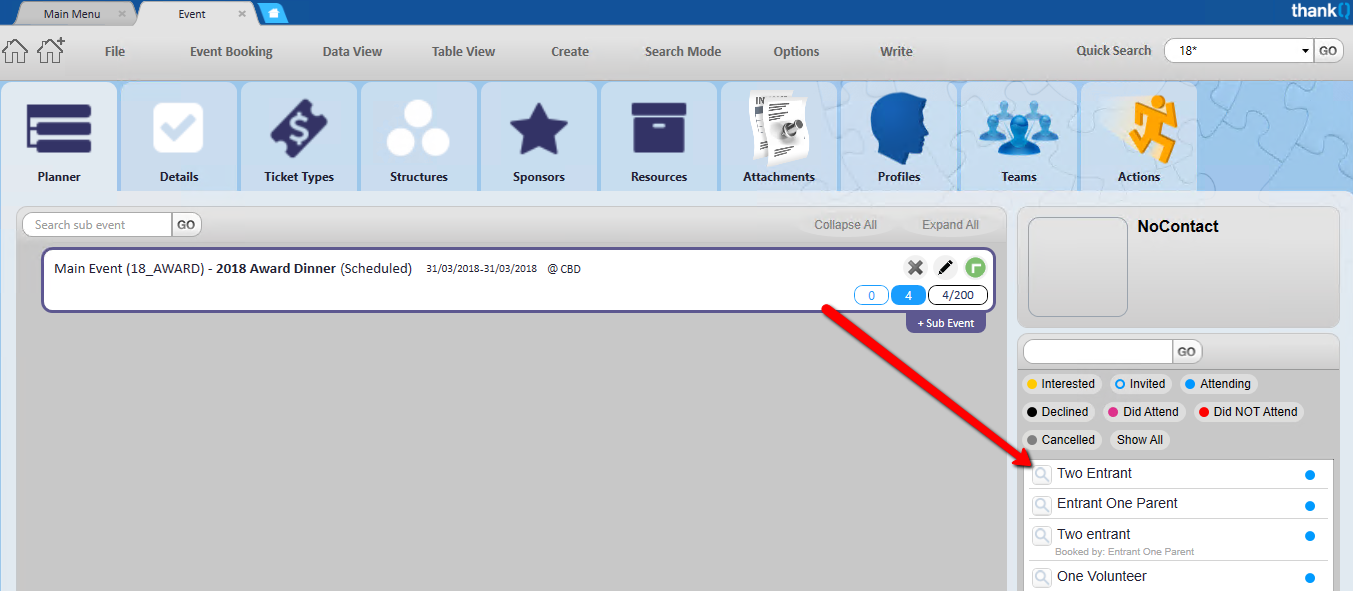Click the pencil edit icon on Main Event
Image resolution: width=1353 pixels, height=591 pixels.
pyautogui.click(x=945, y=268)
